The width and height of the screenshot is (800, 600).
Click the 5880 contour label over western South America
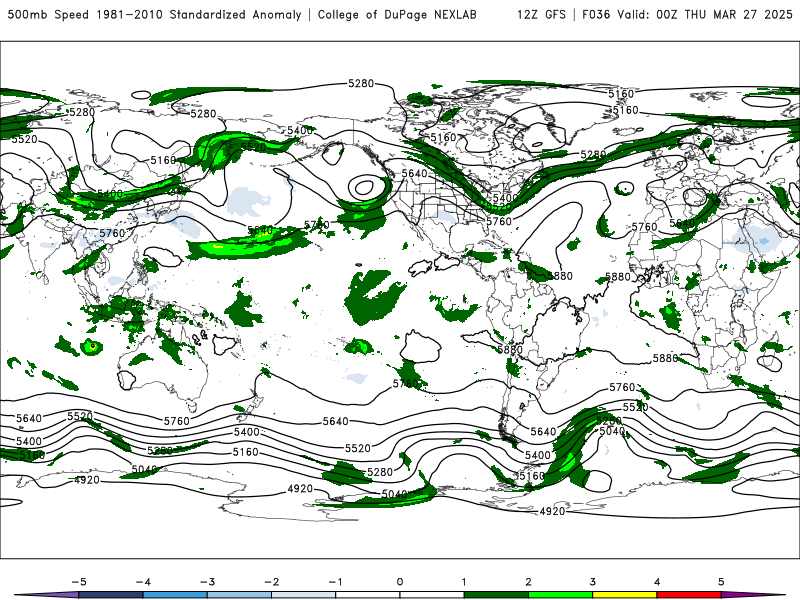coord(510,350)
